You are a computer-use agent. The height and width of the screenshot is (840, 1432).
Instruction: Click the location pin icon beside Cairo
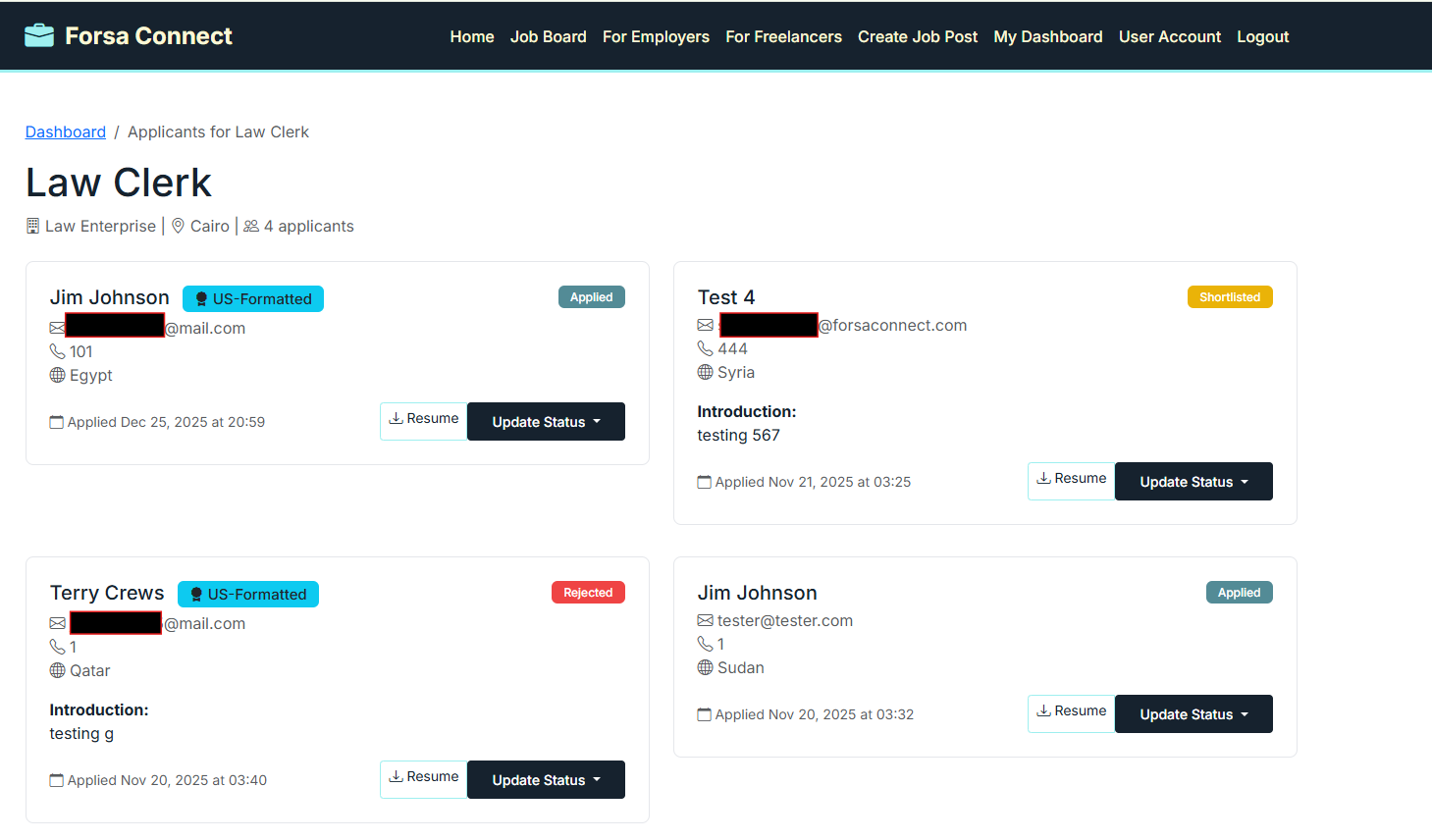[x=178, y=226]
